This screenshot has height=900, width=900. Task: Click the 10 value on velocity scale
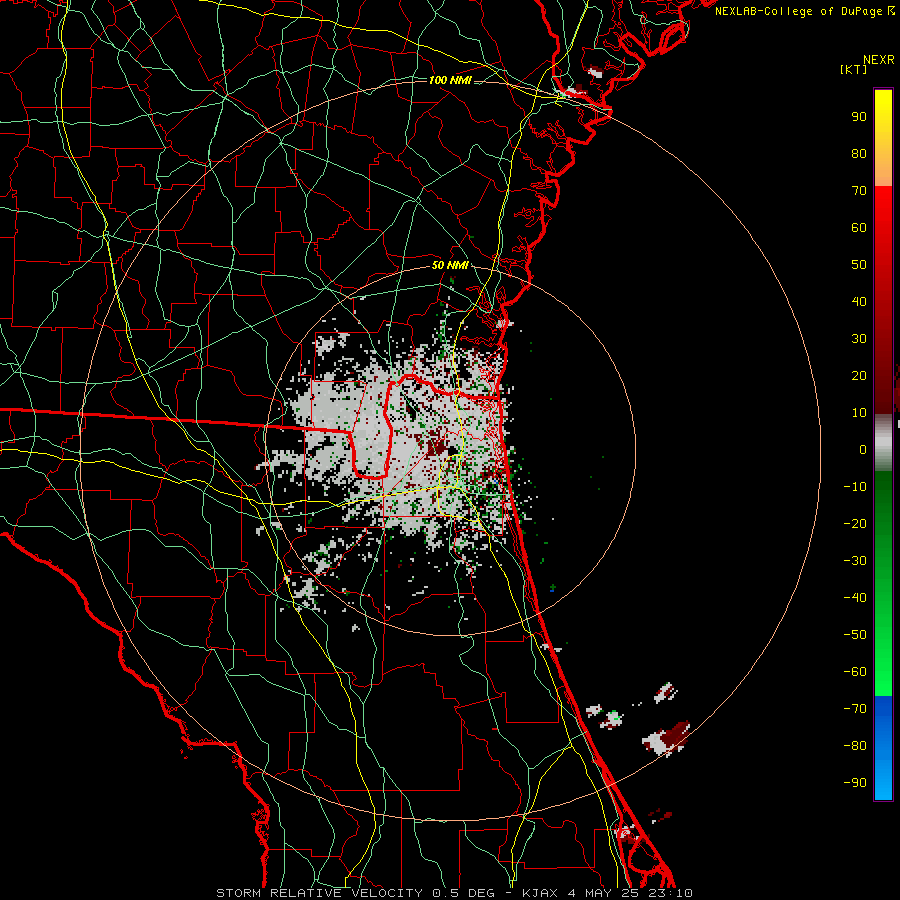click(859, 413)
